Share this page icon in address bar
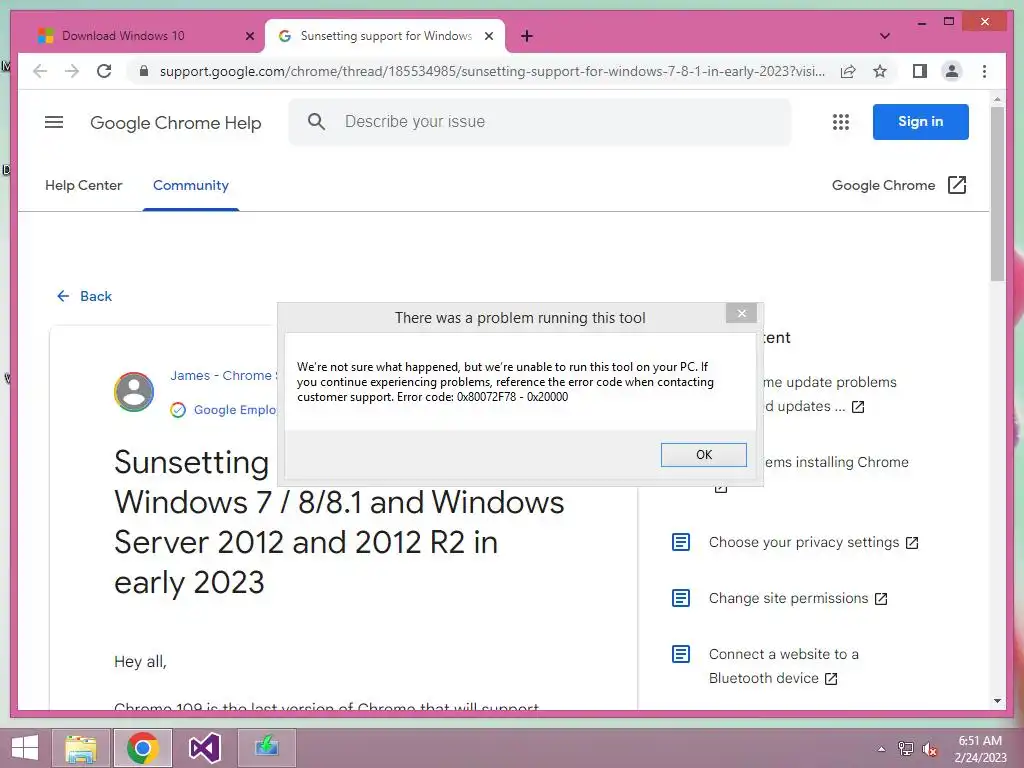Viewport: 1024px width, 768px height. 848,71
